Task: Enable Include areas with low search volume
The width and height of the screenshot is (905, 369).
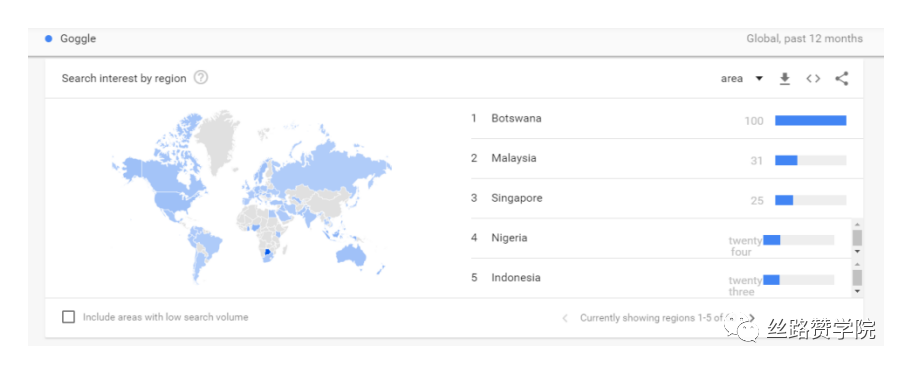Action: point(69,317)
